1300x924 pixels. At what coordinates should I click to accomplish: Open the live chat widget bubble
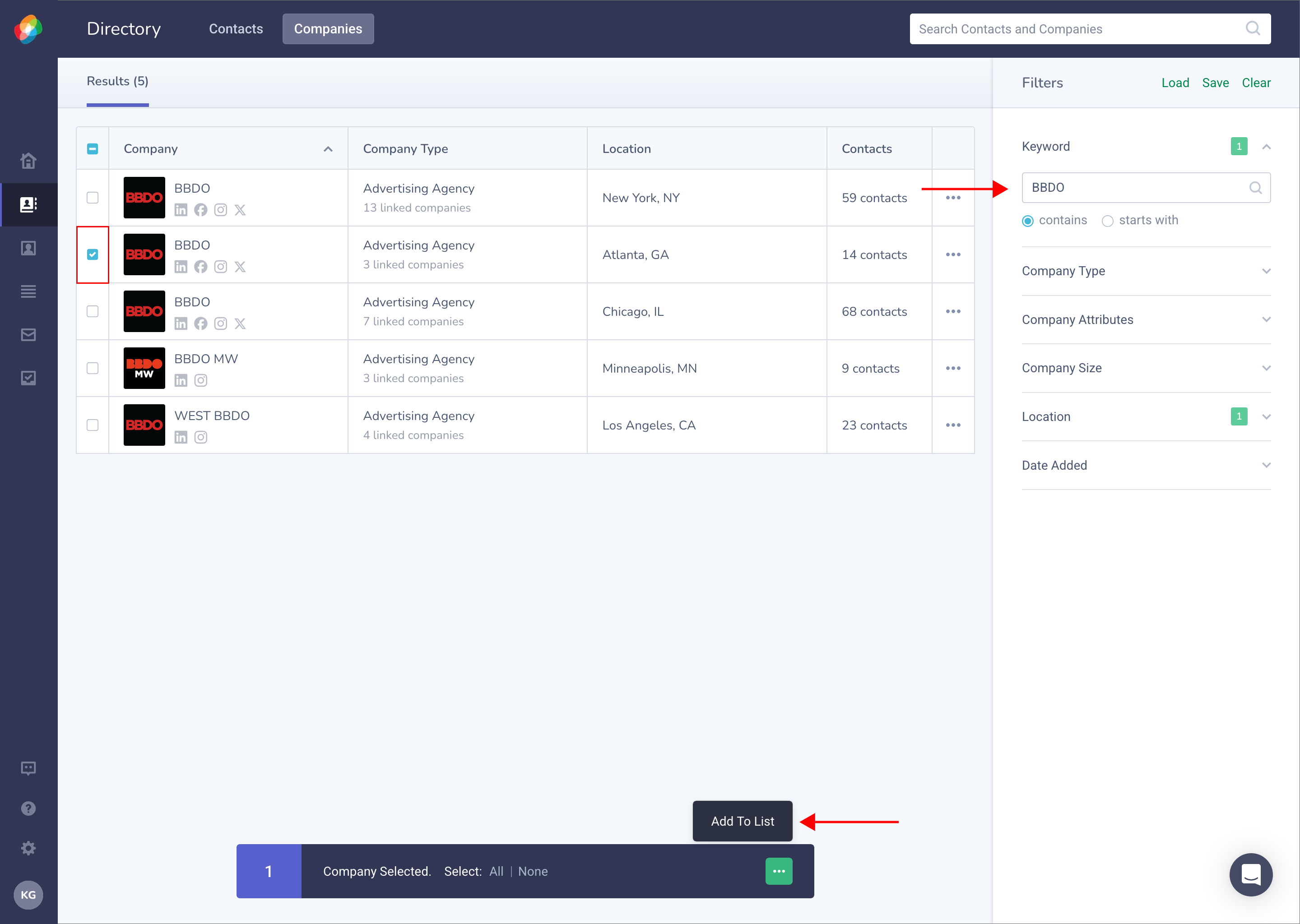click(x=1250, y=874)
